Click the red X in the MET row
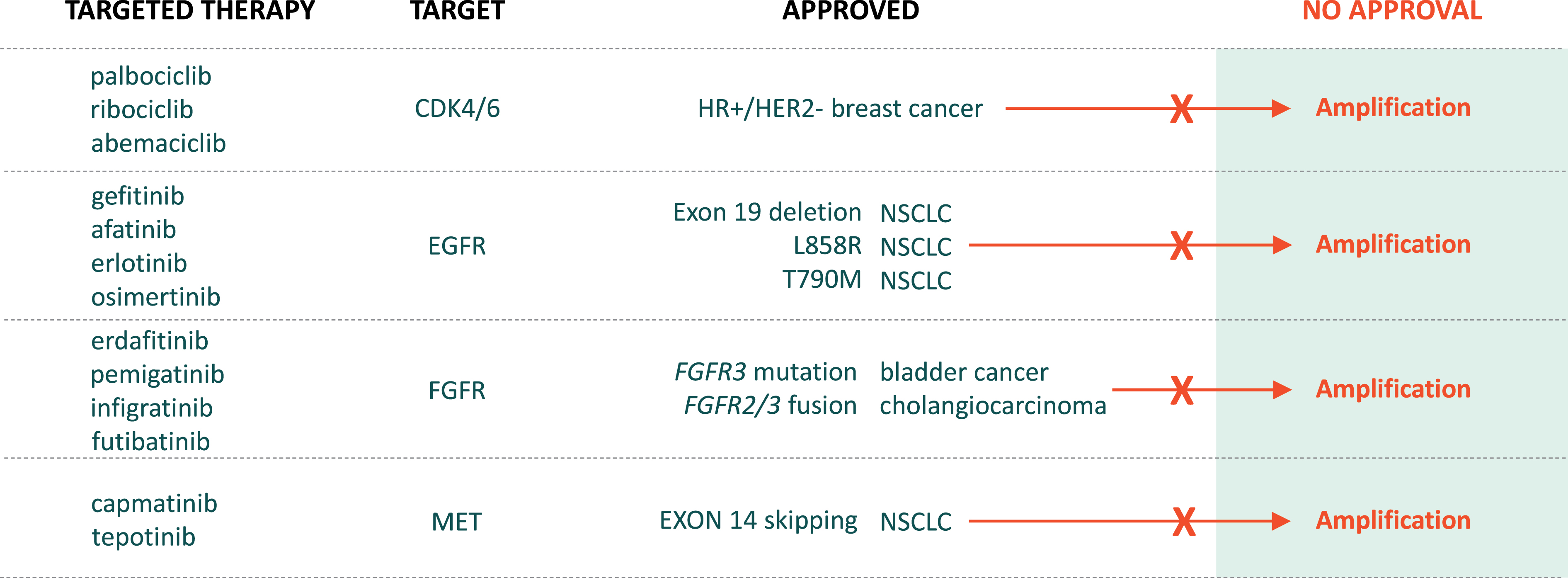 pyautogui.click(x=1184, y=521)
